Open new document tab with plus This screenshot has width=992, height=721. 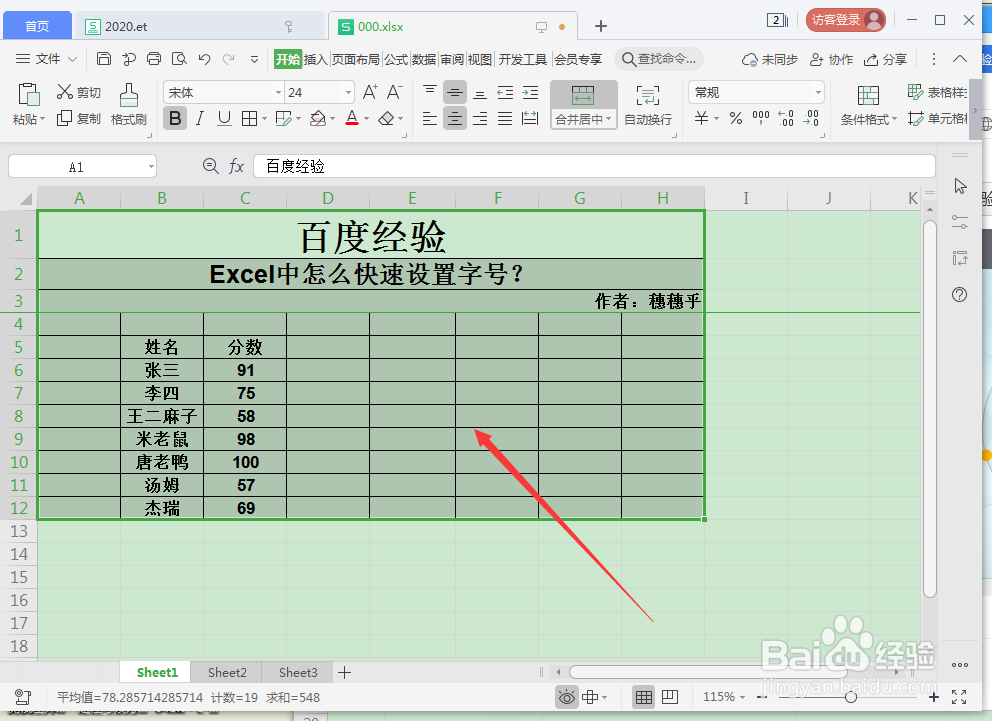[601, 26]
